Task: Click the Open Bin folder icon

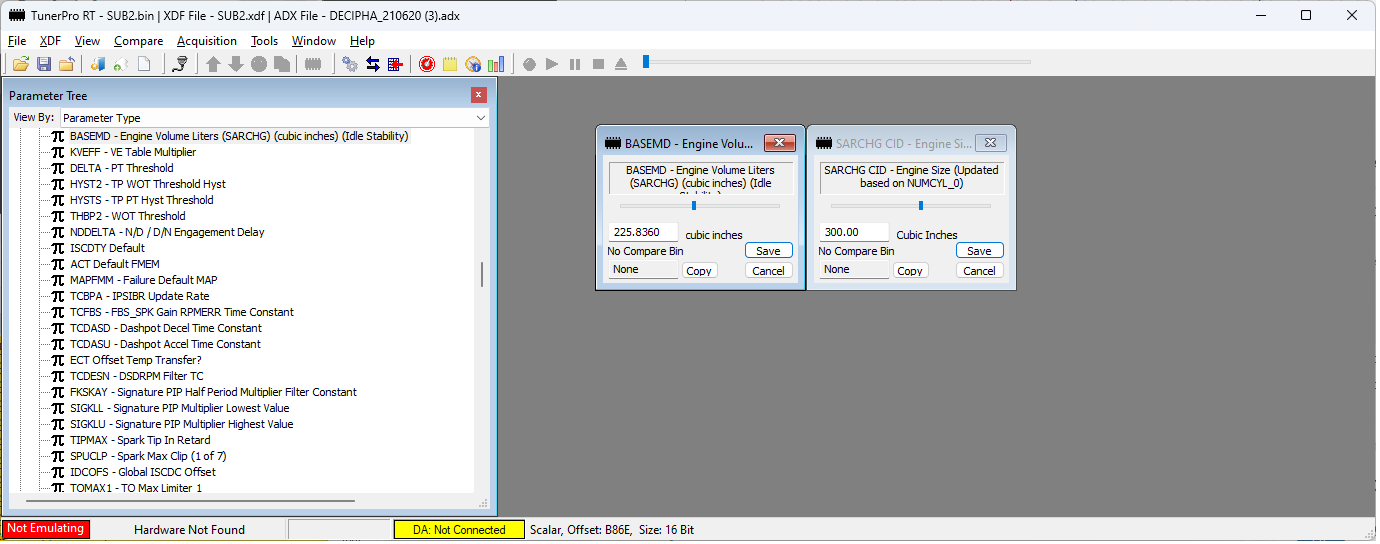Action: [x=20, y=64]
